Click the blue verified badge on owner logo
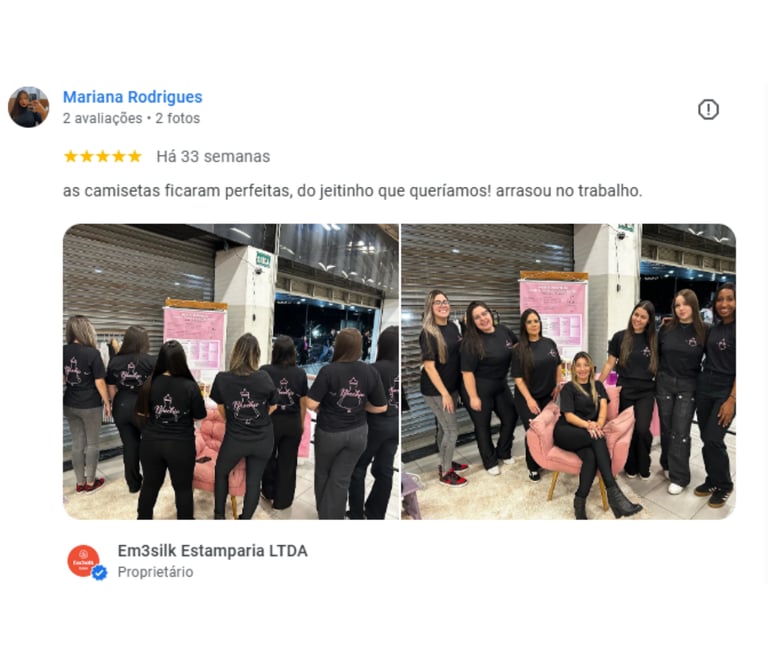Viewport: 768px width, 669px height. pos(99,572)
